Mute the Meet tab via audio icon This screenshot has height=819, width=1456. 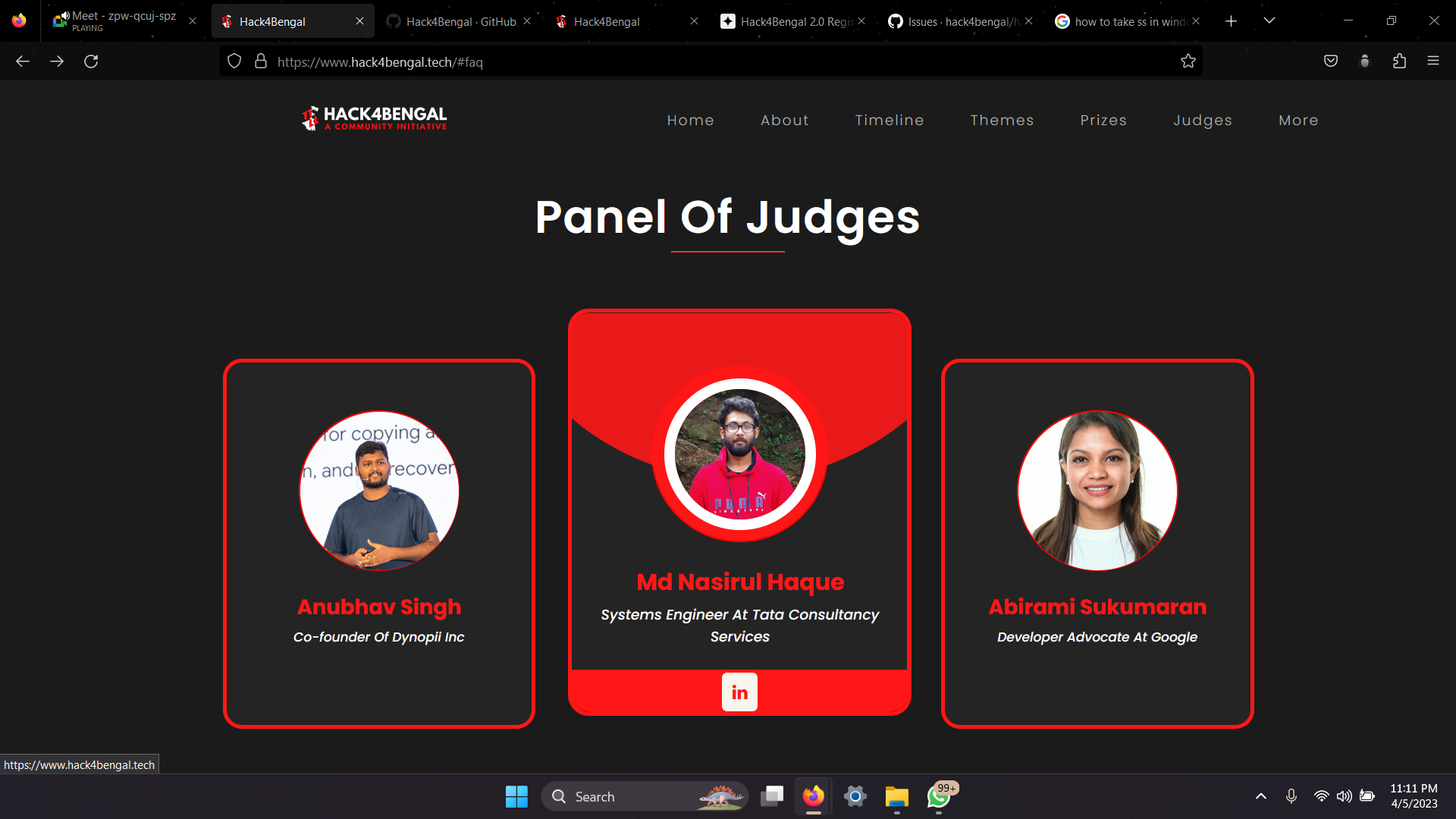point(65,16)
